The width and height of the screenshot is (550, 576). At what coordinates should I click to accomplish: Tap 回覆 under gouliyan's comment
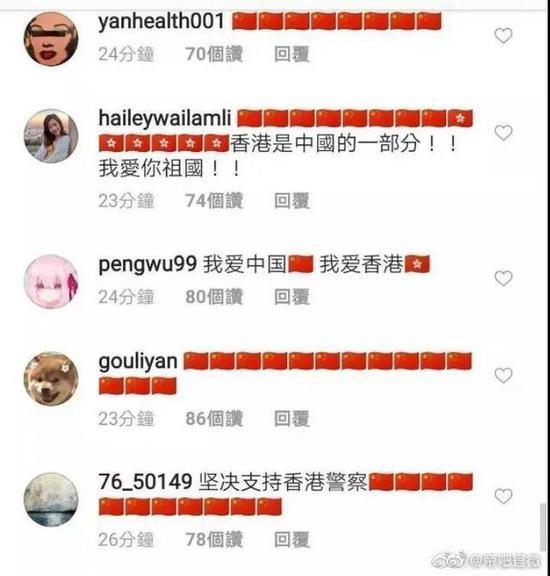coord(292,419)
